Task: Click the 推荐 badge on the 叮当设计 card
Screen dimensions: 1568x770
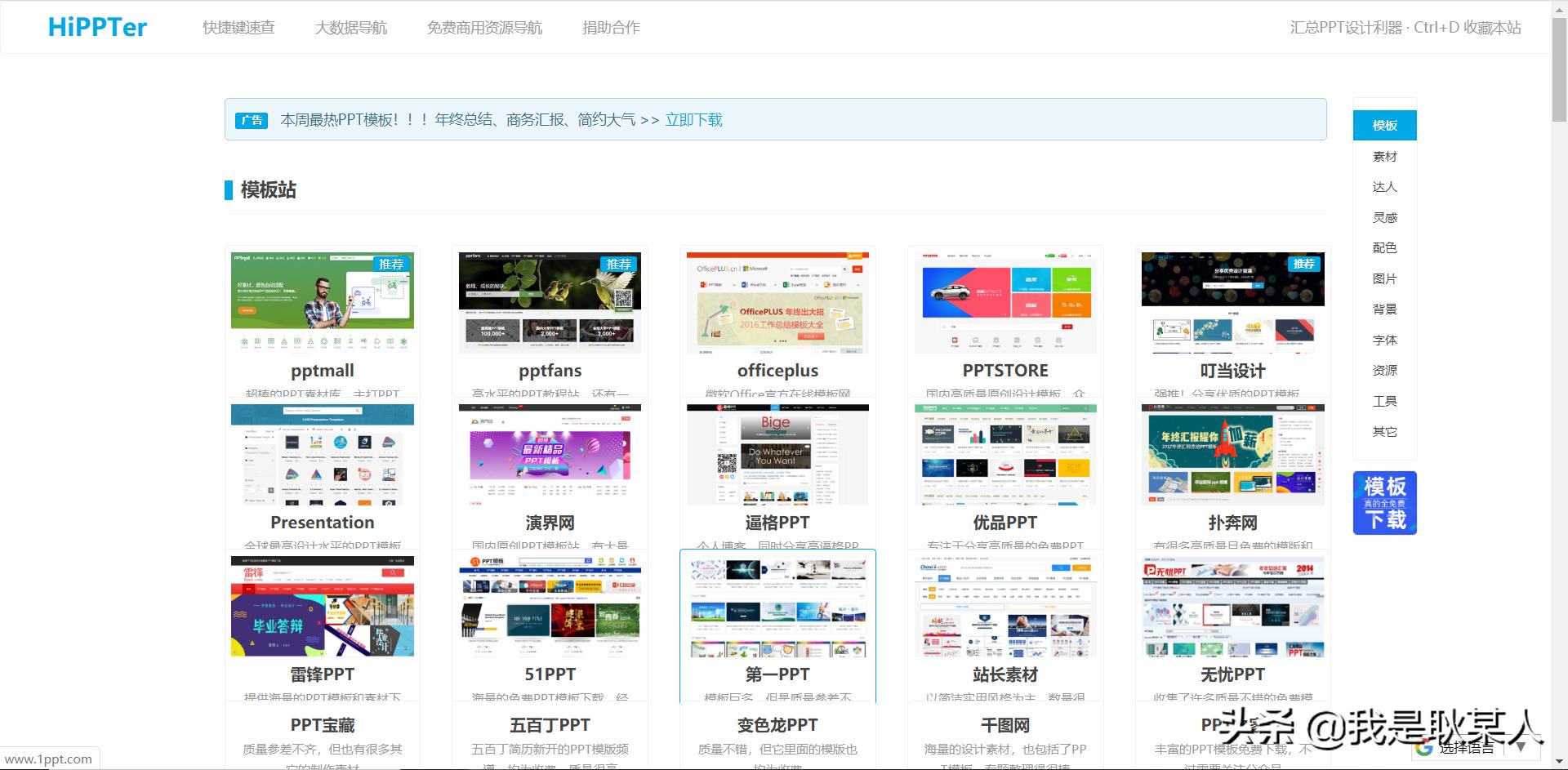Action: 1303,264
